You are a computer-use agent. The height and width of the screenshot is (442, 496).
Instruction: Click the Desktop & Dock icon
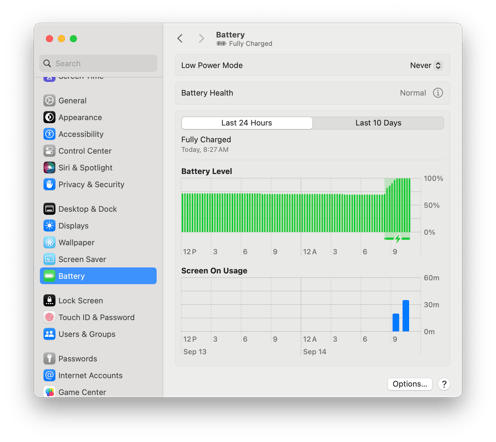[x=49, y=209]
